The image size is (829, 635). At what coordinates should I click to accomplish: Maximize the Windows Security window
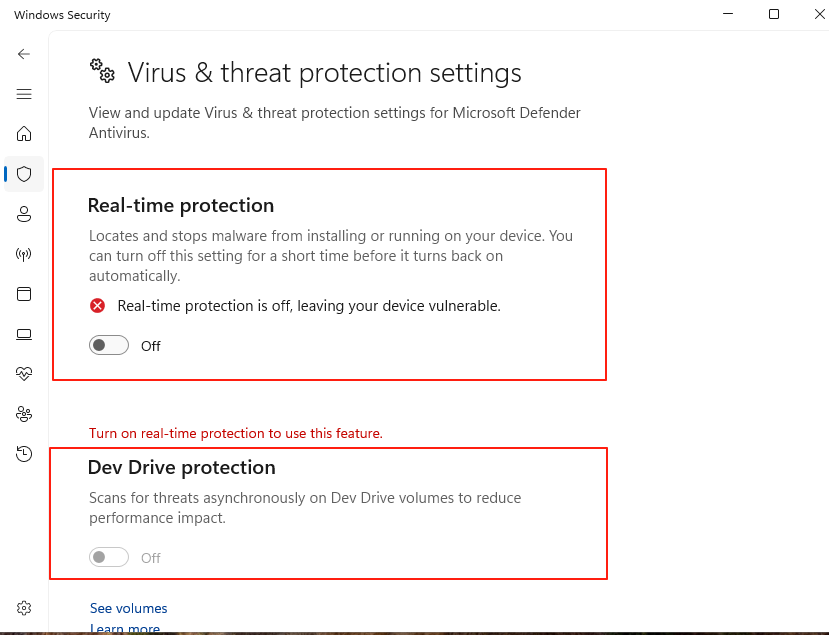[773, 14]
